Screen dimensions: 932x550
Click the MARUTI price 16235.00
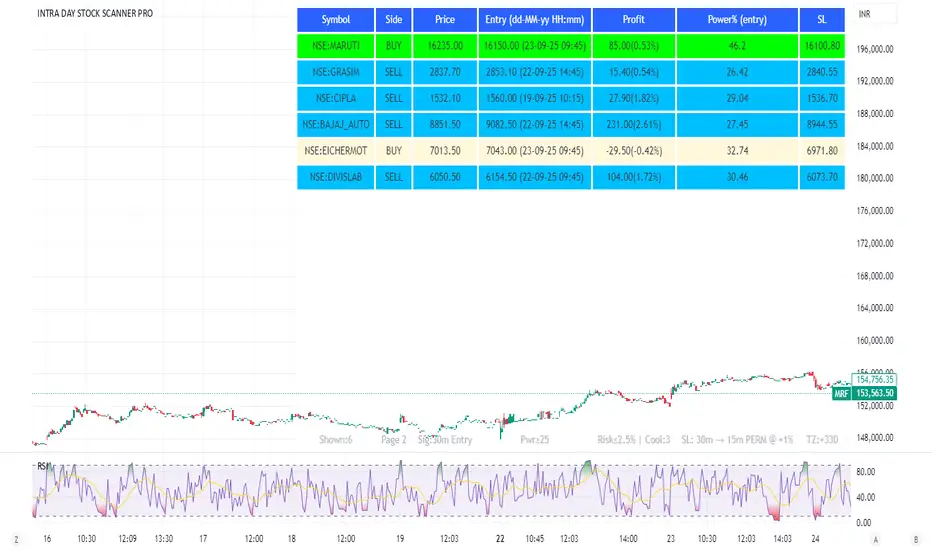click(445, 46)
